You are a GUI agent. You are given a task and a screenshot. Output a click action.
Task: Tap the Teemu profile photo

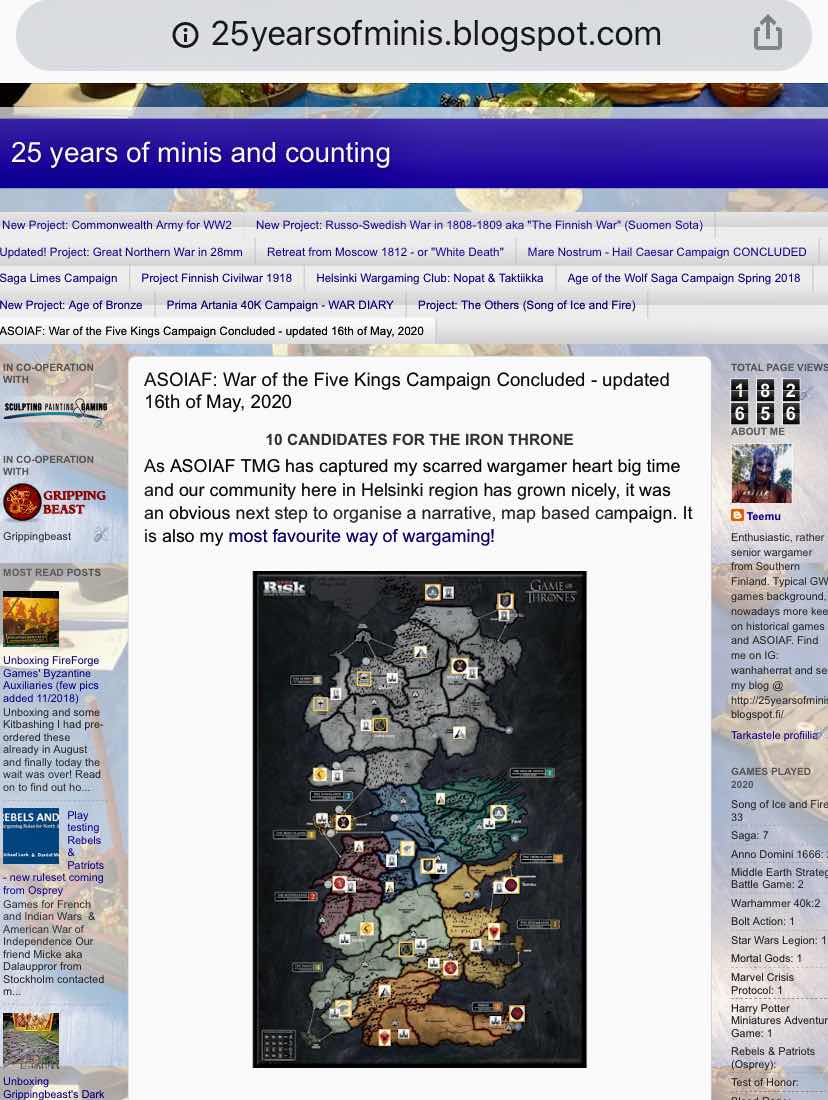(761, 473)
